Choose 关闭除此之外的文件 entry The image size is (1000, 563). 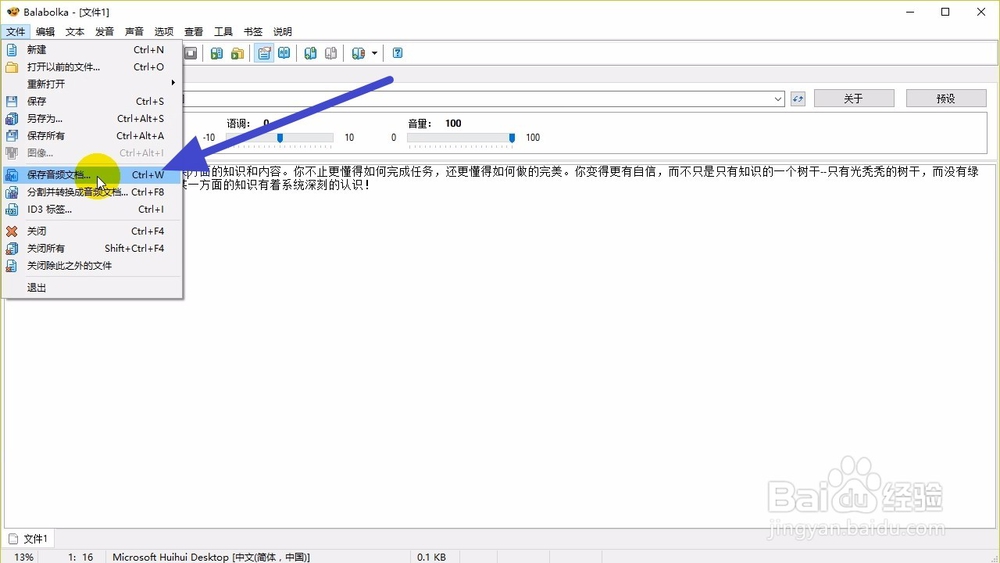92,265
